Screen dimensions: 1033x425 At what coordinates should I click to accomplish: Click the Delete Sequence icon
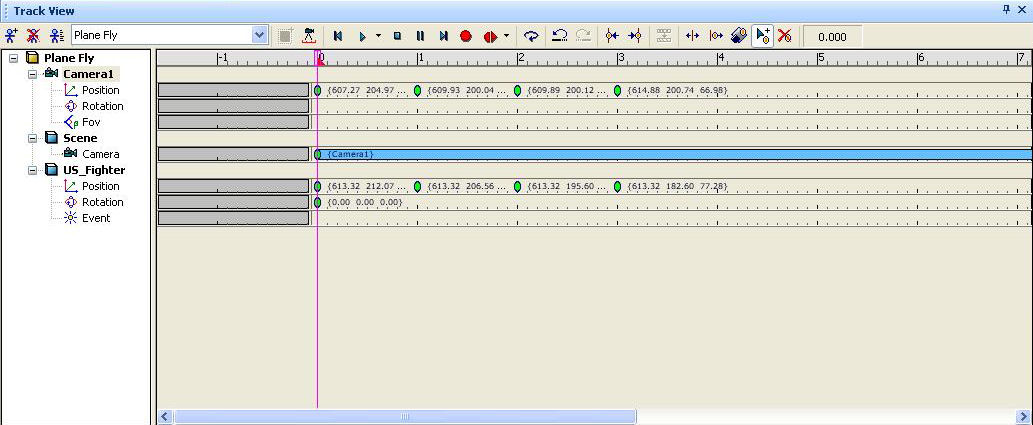33,36
